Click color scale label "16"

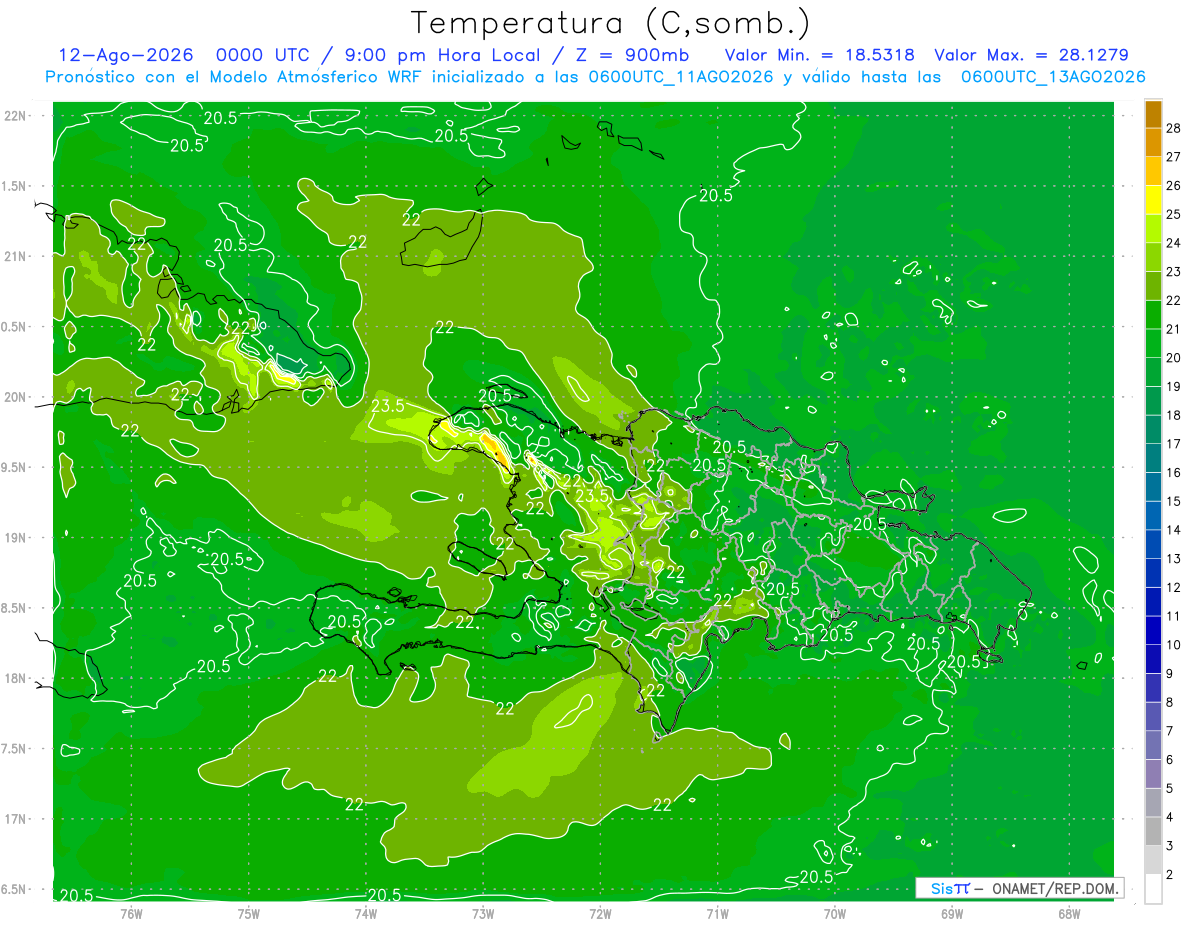tap(1175, 472)
